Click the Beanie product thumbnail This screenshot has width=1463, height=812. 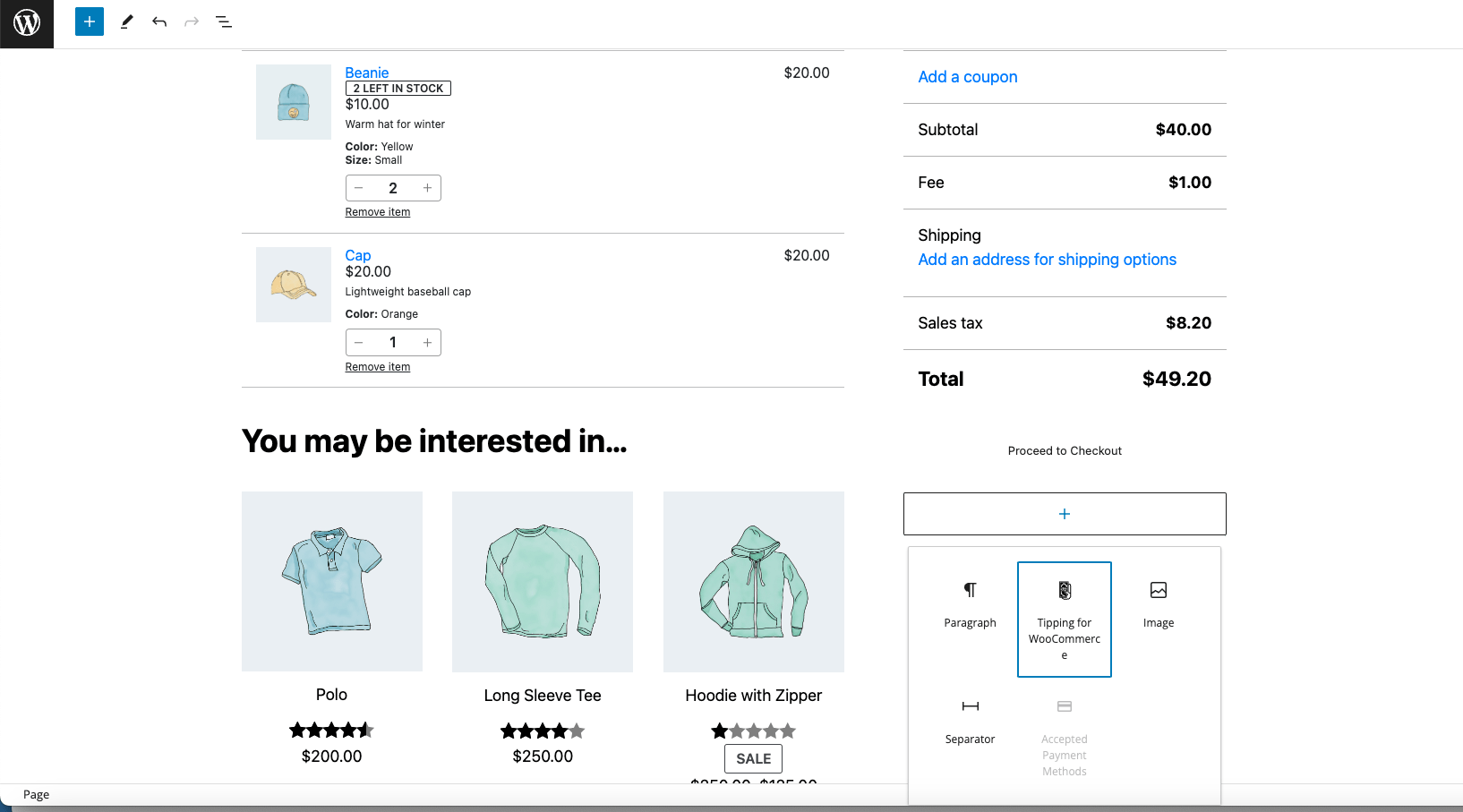click(293, 101)
